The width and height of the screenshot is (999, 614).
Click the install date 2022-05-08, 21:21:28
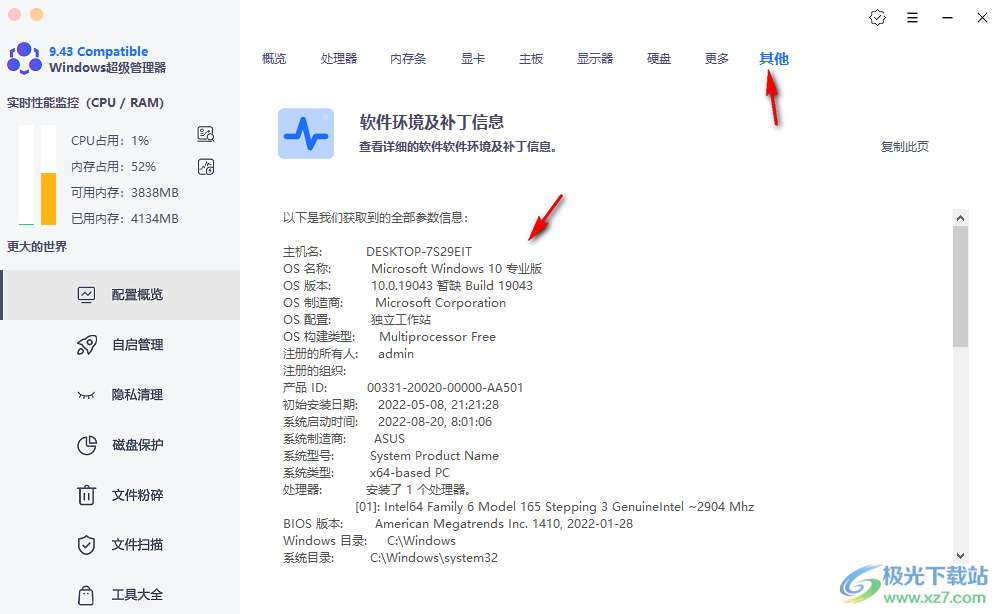click(x=438, y=405)
